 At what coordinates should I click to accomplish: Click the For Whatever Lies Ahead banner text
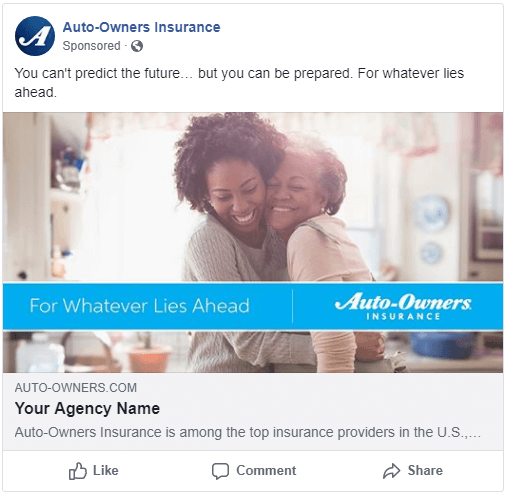coord(139,306)
